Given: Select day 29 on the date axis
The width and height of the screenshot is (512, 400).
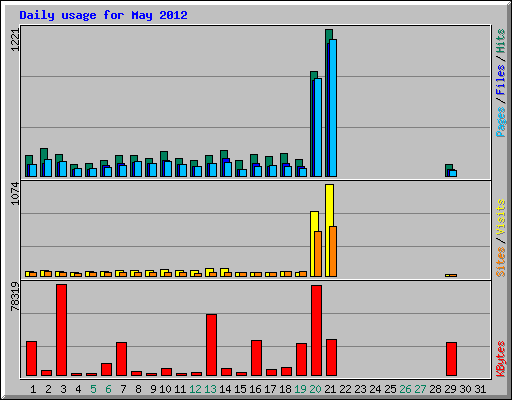Looking at the screenshot, I should click(450, 389).
